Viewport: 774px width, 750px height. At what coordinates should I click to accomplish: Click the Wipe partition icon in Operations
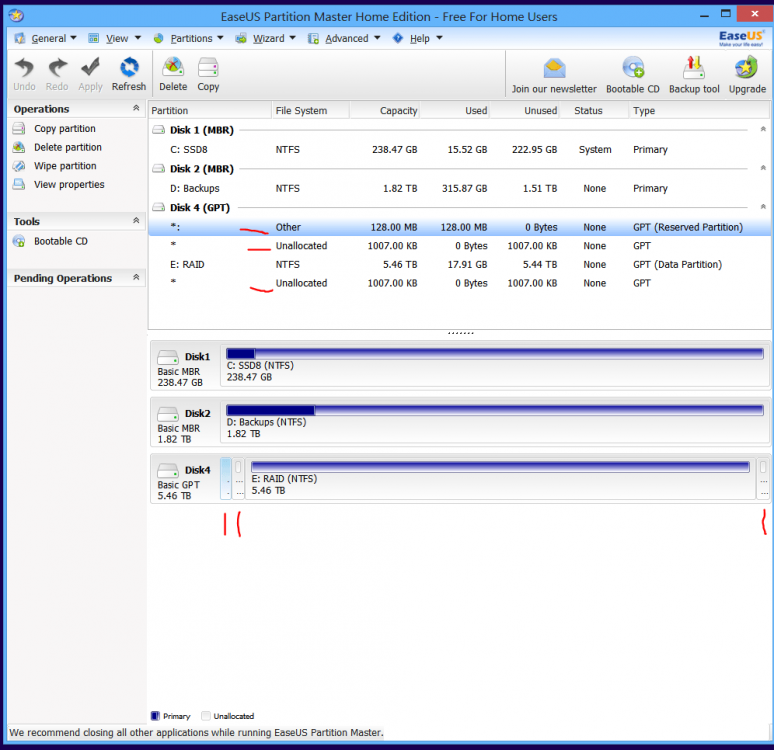click(19, 166)
